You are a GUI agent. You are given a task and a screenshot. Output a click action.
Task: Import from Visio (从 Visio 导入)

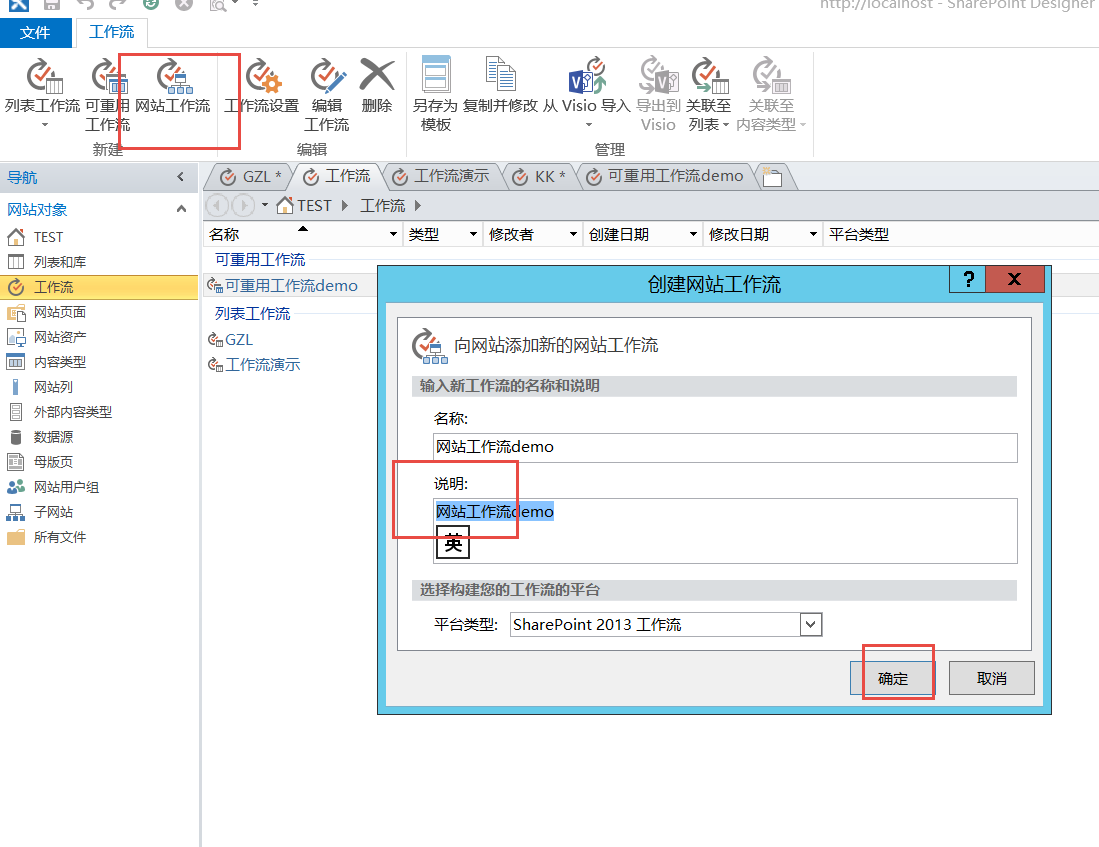click(587, 95)
